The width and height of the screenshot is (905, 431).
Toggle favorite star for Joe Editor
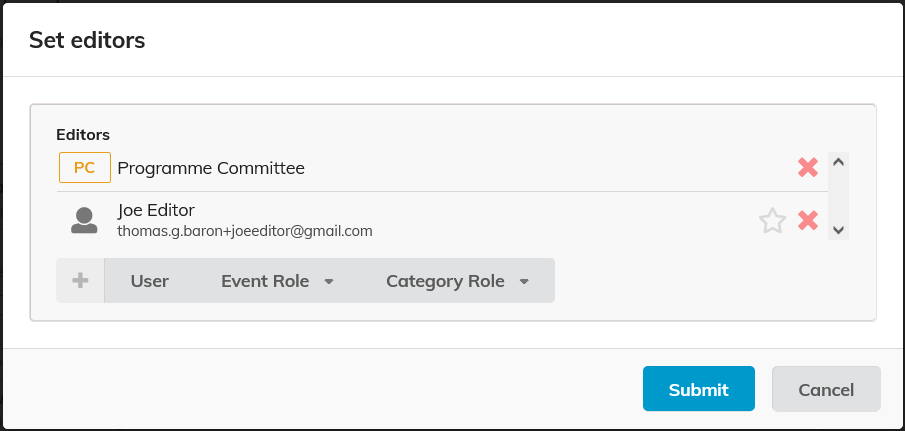pos(772,220)
